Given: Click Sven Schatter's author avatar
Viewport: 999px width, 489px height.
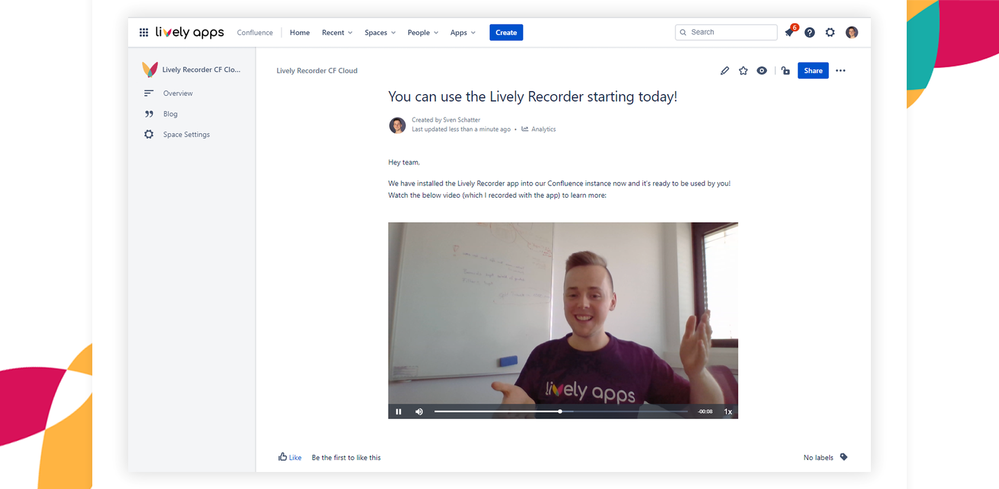Looking at the screenshot, I should 397,125.
